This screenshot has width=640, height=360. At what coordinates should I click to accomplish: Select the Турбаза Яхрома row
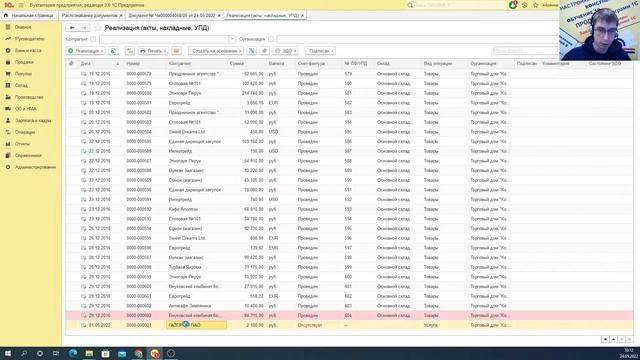point(349,267)
